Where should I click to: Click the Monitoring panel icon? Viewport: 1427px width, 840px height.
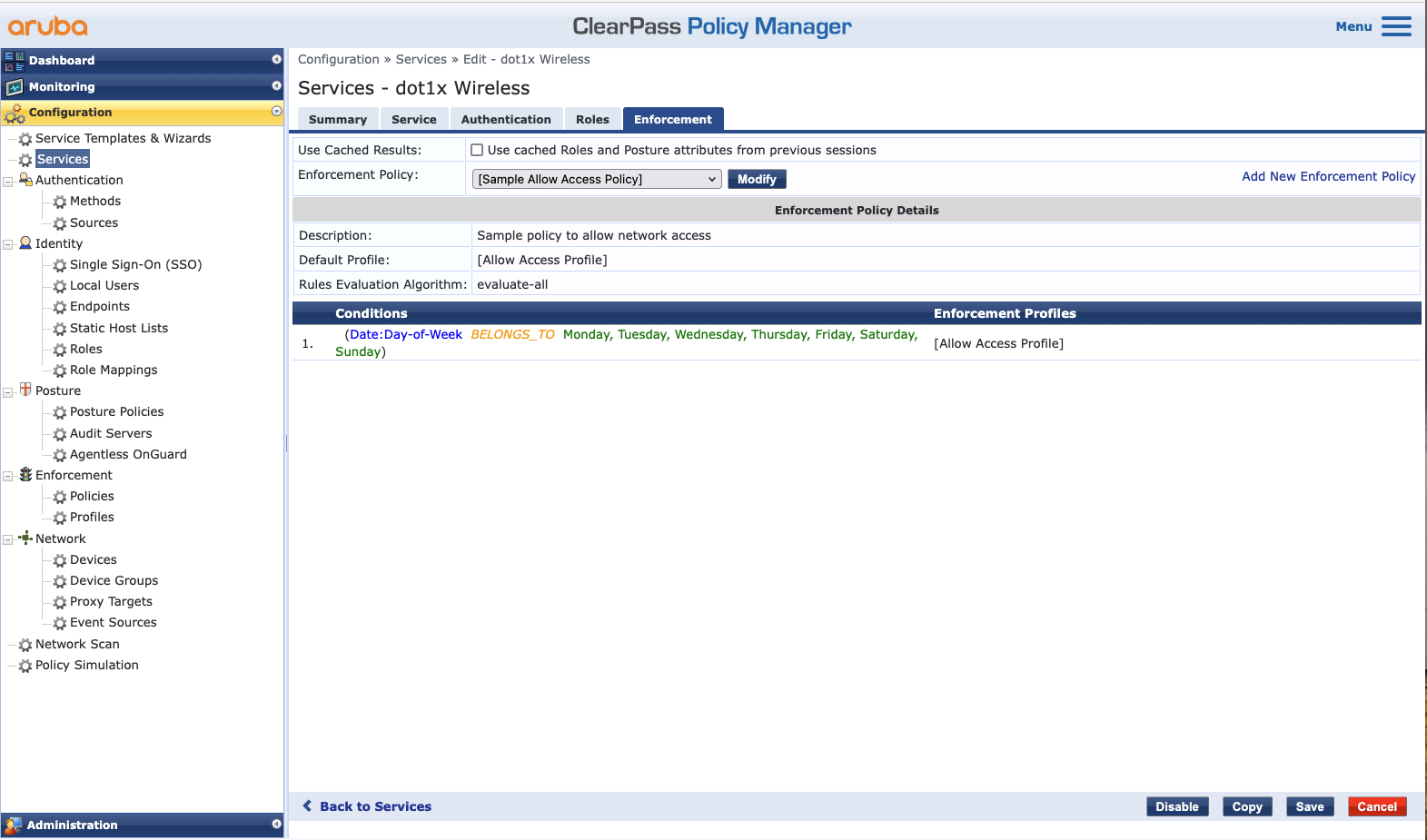15,87
